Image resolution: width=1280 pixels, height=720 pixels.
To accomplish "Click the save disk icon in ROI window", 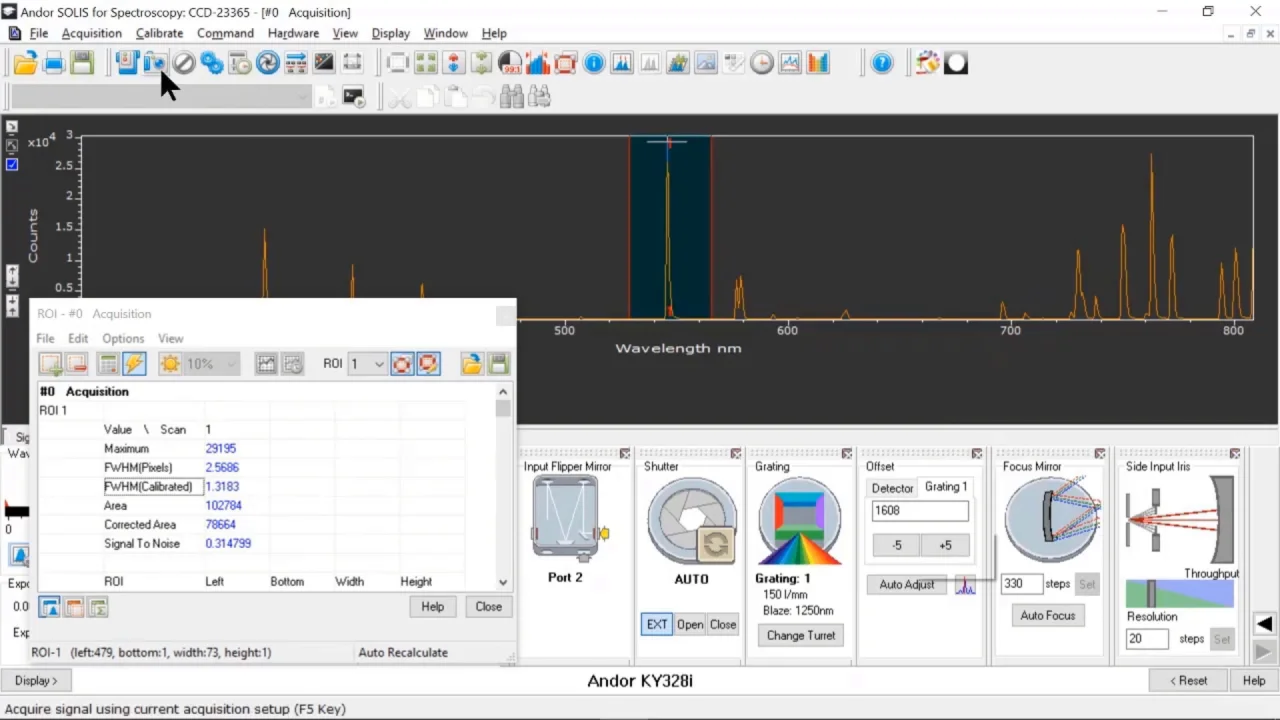I will (x=498, y=364).
